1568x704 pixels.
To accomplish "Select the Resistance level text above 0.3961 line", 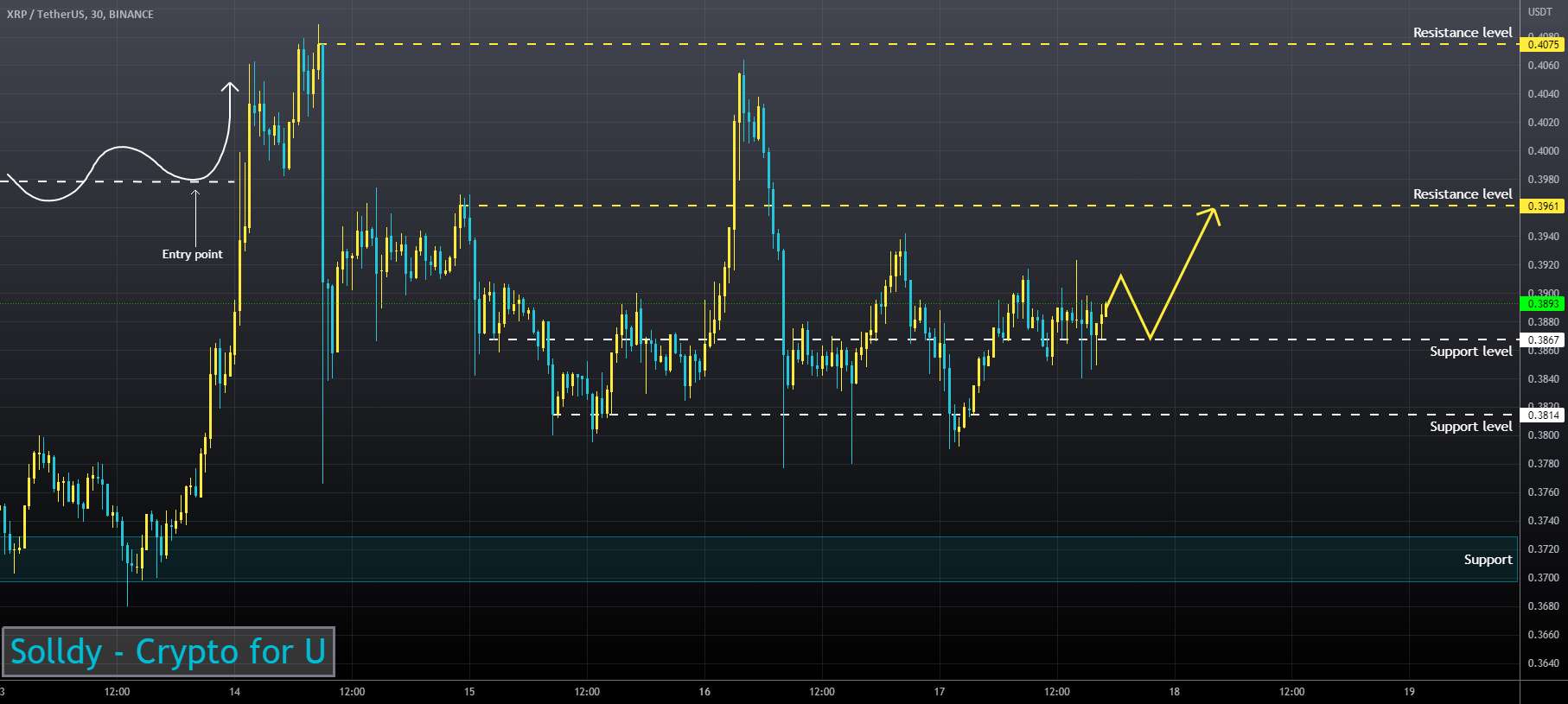I will coord(1463,194).
